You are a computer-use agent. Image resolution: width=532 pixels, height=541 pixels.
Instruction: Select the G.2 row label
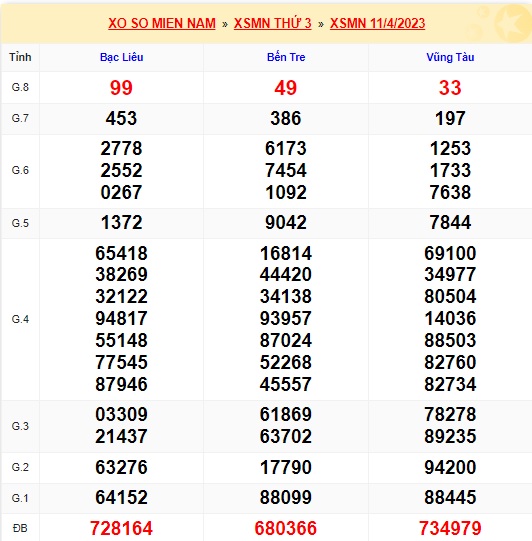[x=20, y=467]
